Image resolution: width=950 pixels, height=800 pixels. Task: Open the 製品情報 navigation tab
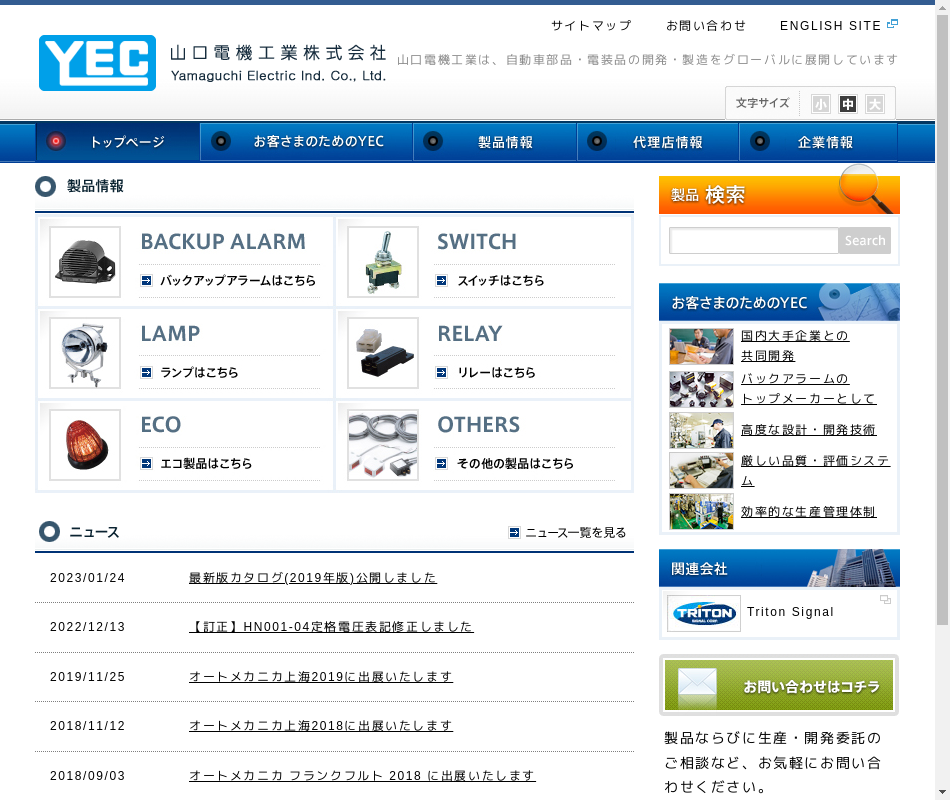[x=495, y=142]
